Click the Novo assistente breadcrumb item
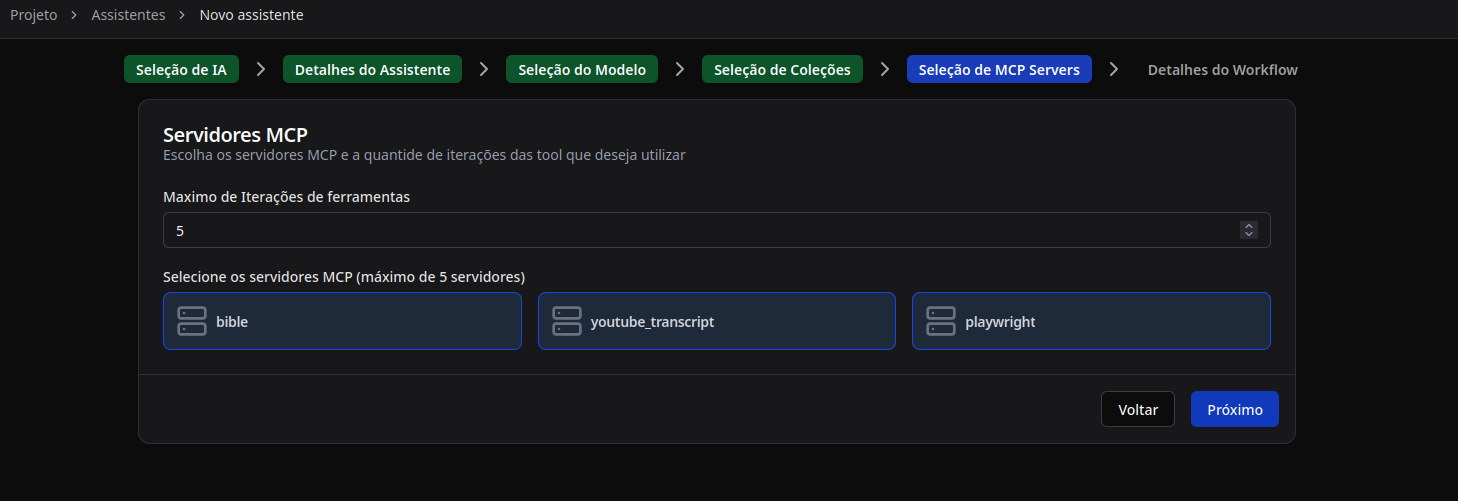 point(251,15)
